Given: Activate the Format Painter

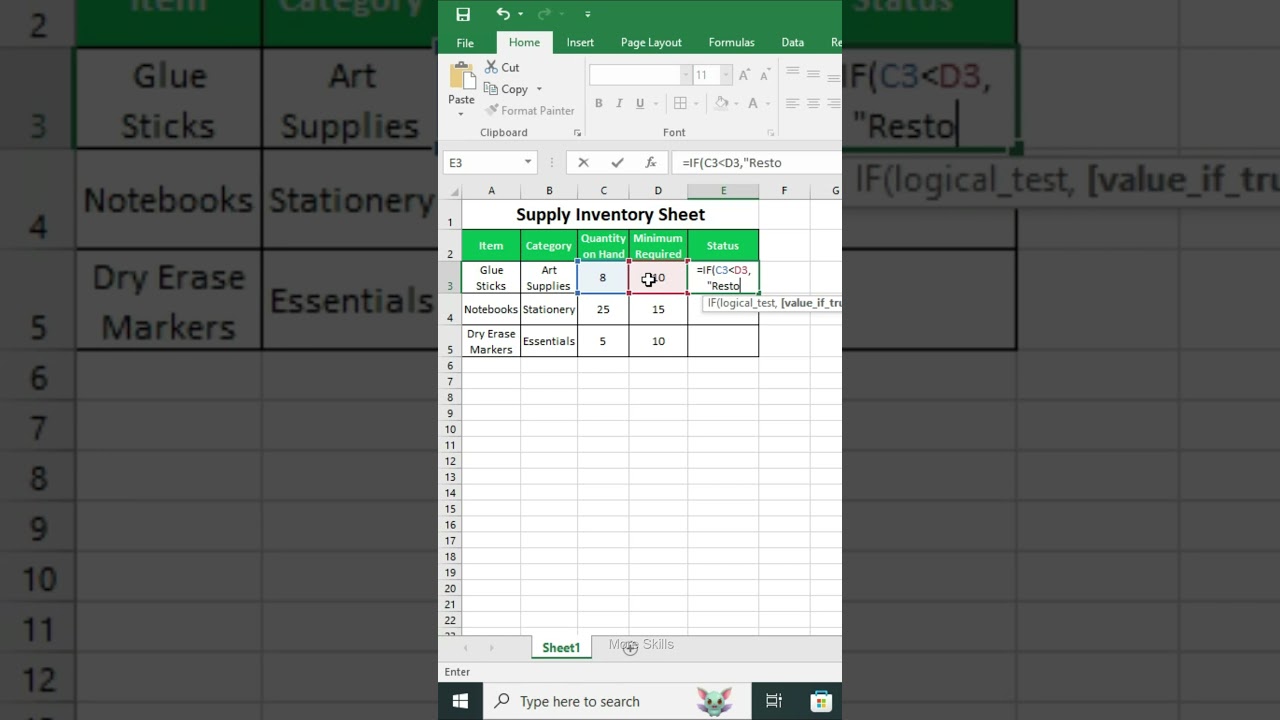Looking at the screenshot, I should coord(530,111).
